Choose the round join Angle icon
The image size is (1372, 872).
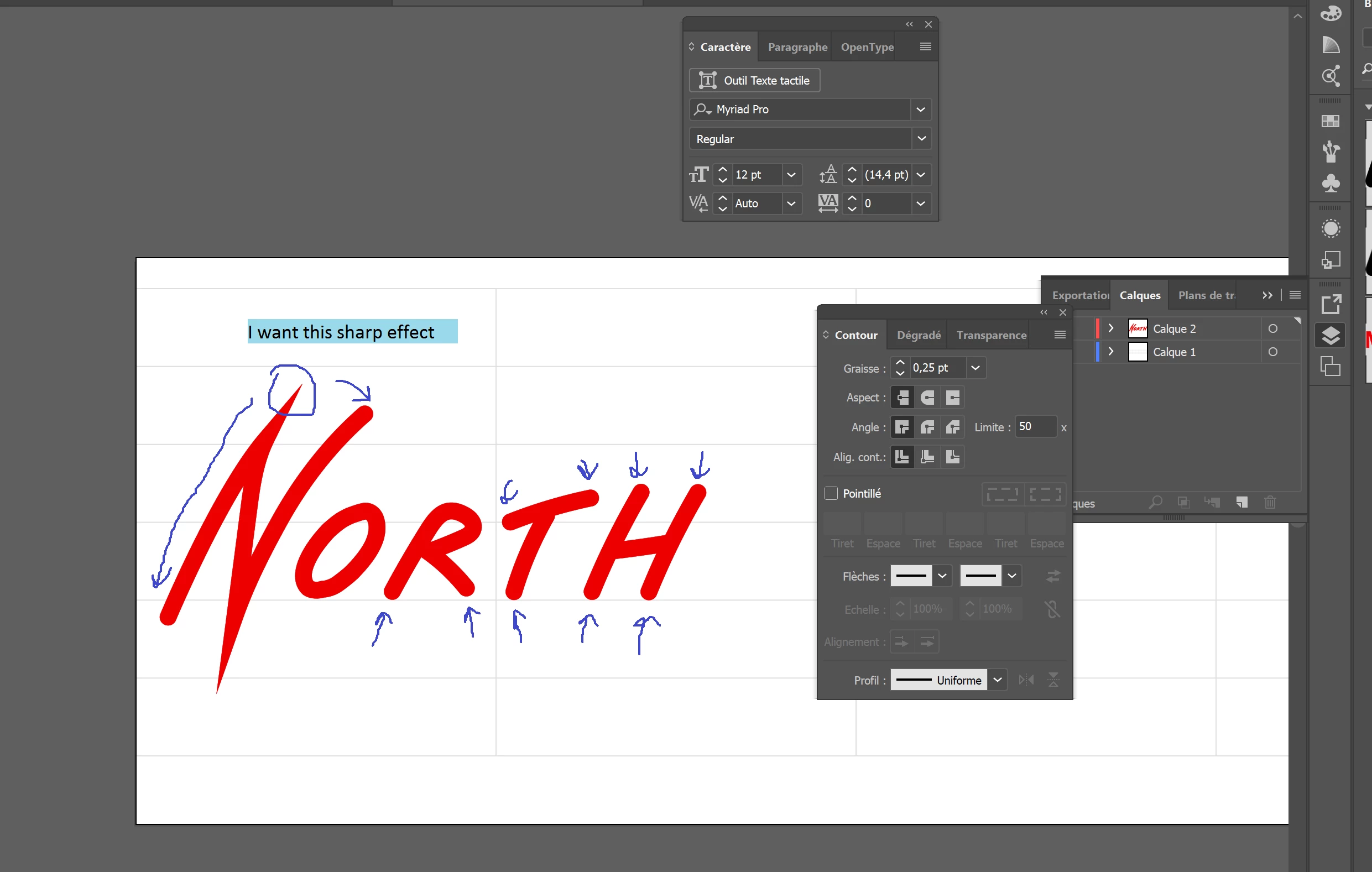[927, 427]
